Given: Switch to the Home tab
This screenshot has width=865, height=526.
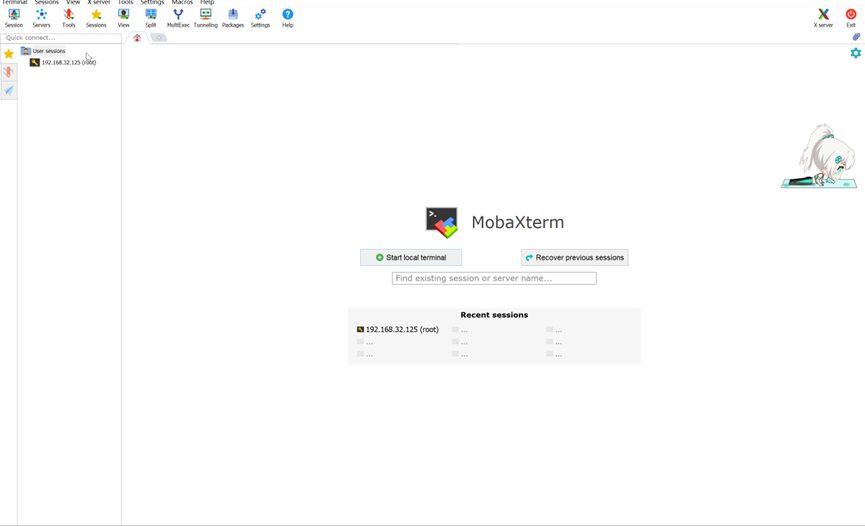Looking at the screenshot, I should tap(137, 38).
